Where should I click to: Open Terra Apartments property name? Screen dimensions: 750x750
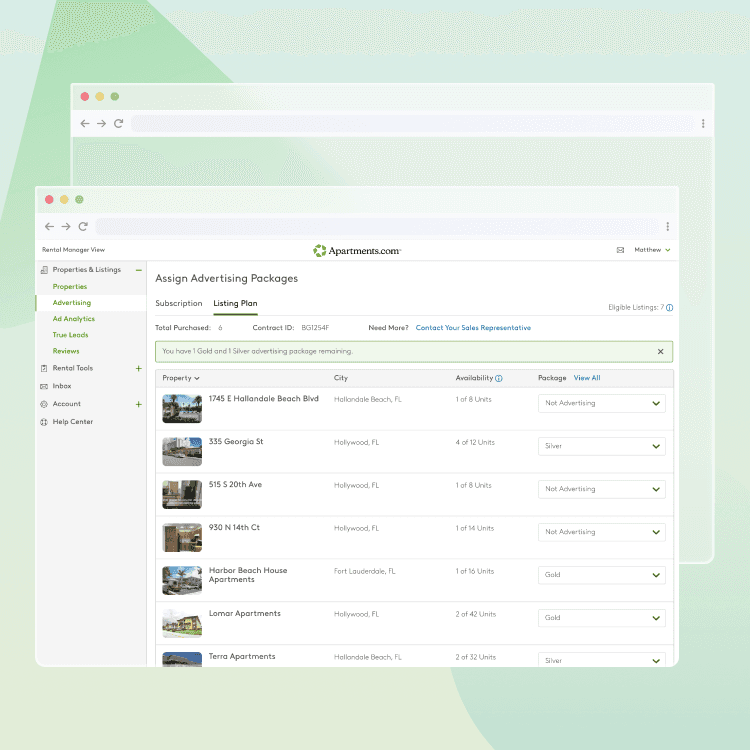242,656
